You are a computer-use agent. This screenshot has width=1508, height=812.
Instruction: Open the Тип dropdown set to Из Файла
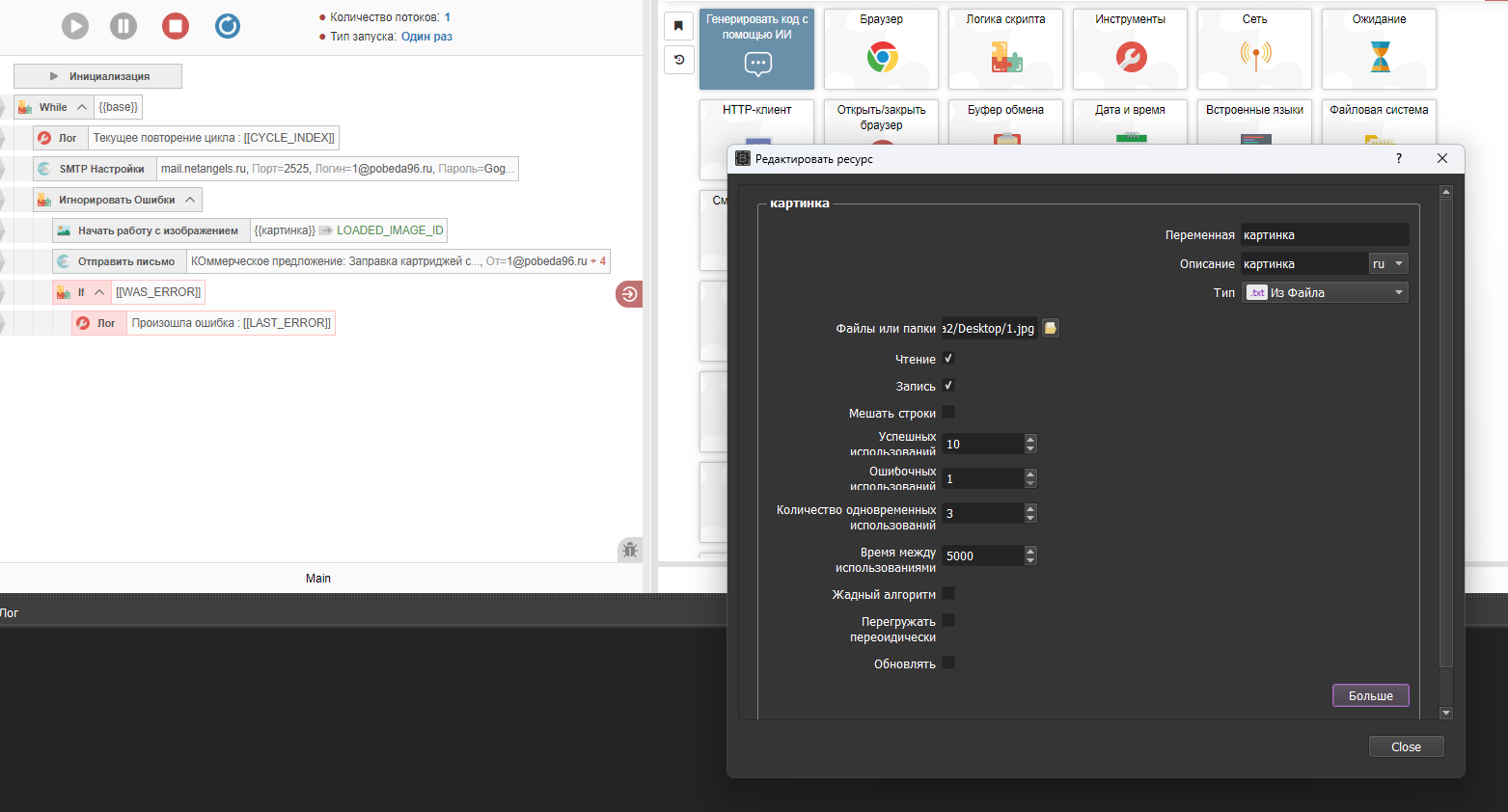[x=1325, y=292]
